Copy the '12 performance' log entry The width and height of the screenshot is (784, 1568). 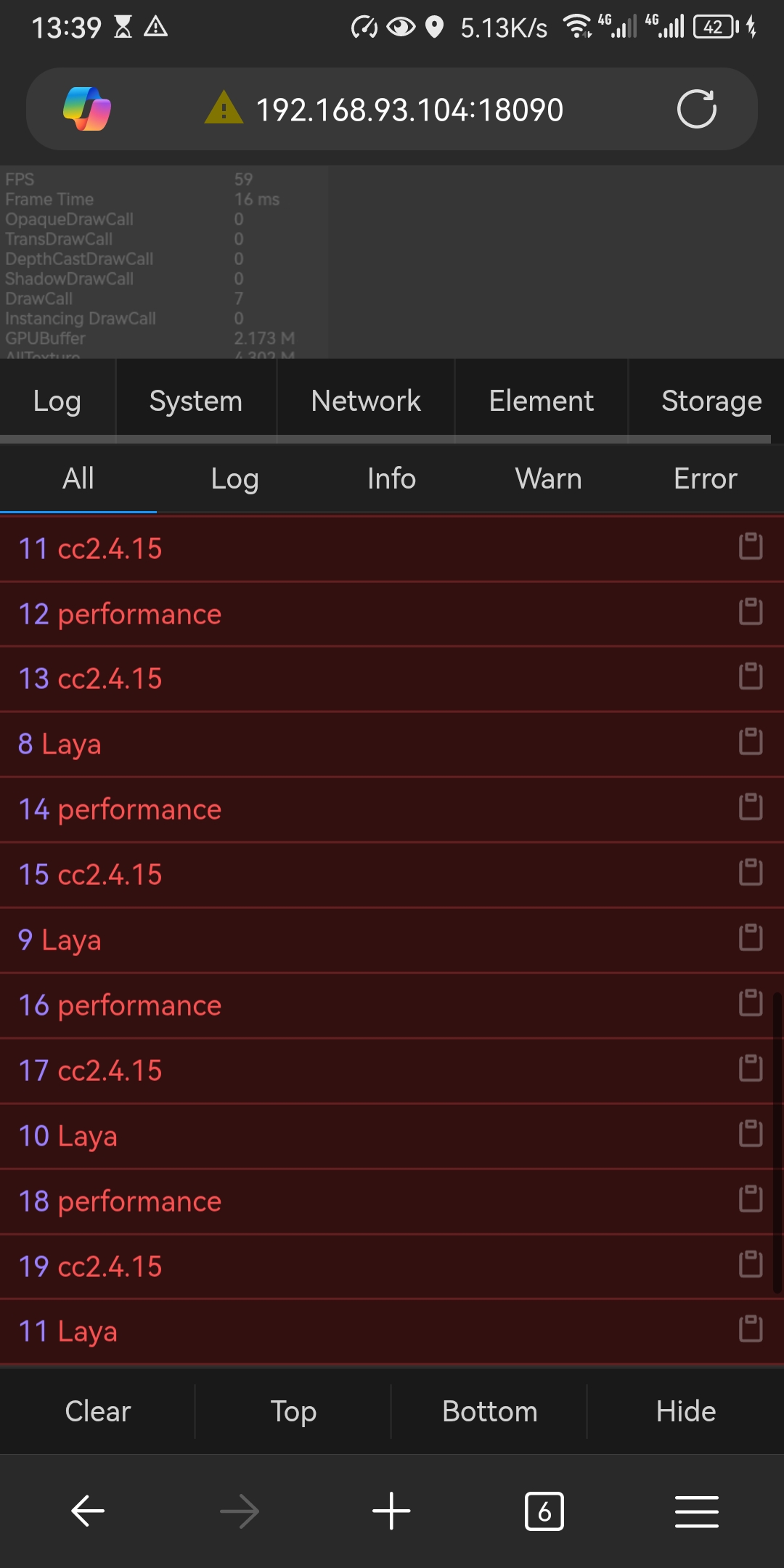(751, 612)
